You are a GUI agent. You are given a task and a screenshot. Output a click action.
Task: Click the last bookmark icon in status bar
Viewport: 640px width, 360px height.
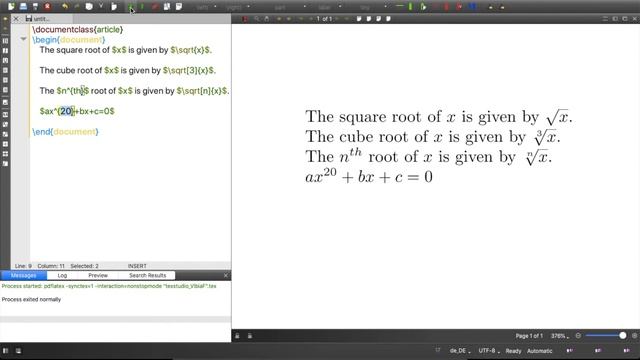627,350
